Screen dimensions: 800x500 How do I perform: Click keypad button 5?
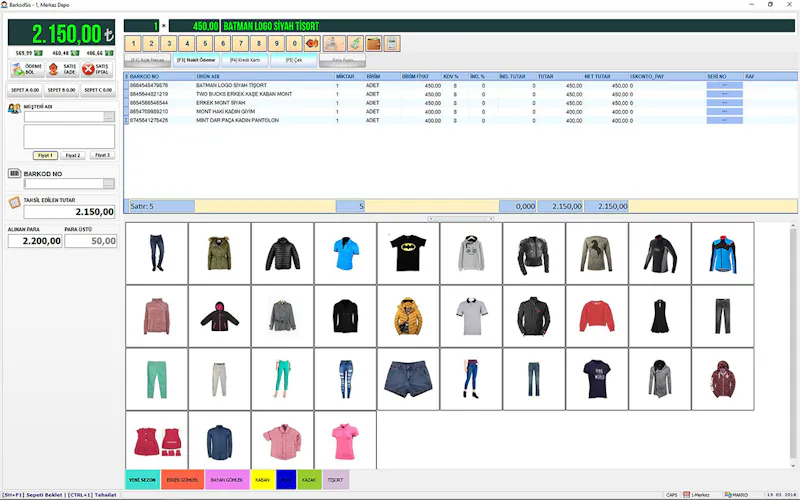[x=205, y=44]
